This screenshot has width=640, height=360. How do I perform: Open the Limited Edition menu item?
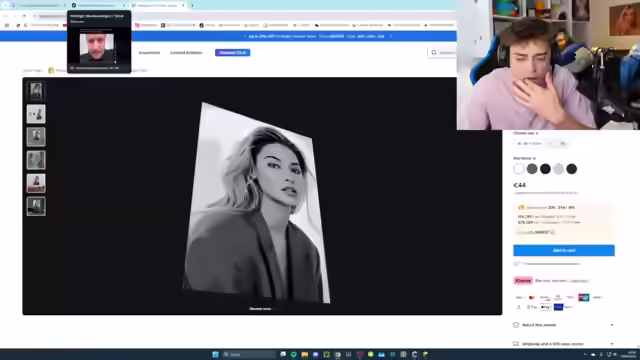point(186,53)
